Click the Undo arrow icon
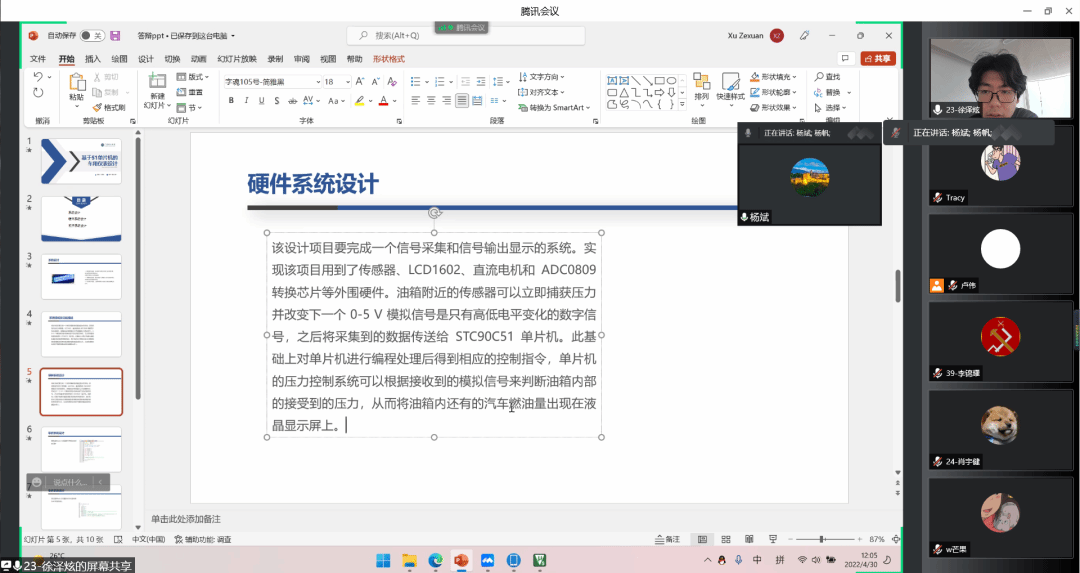This screenshot has height=573, width=1080. [38, 77]
